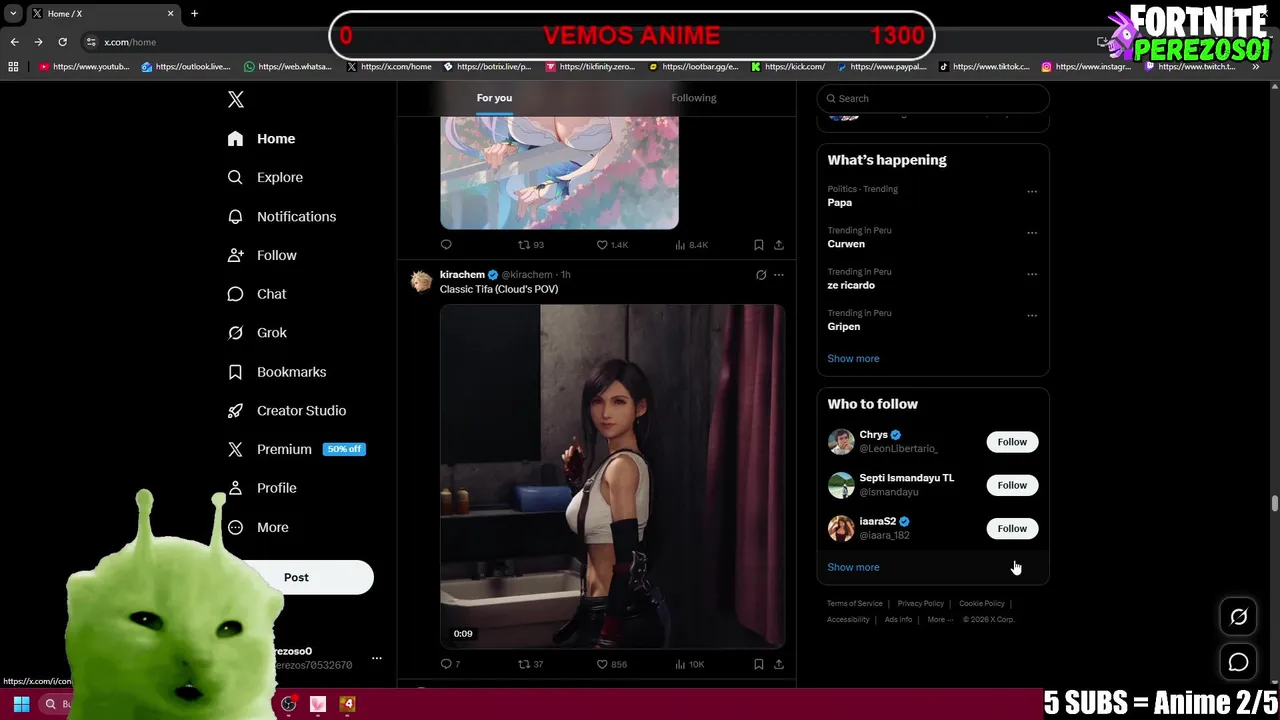Screen dimensions: 1280x720
Task: Open the floating messages drawer button
Action: click(1238, 662)
